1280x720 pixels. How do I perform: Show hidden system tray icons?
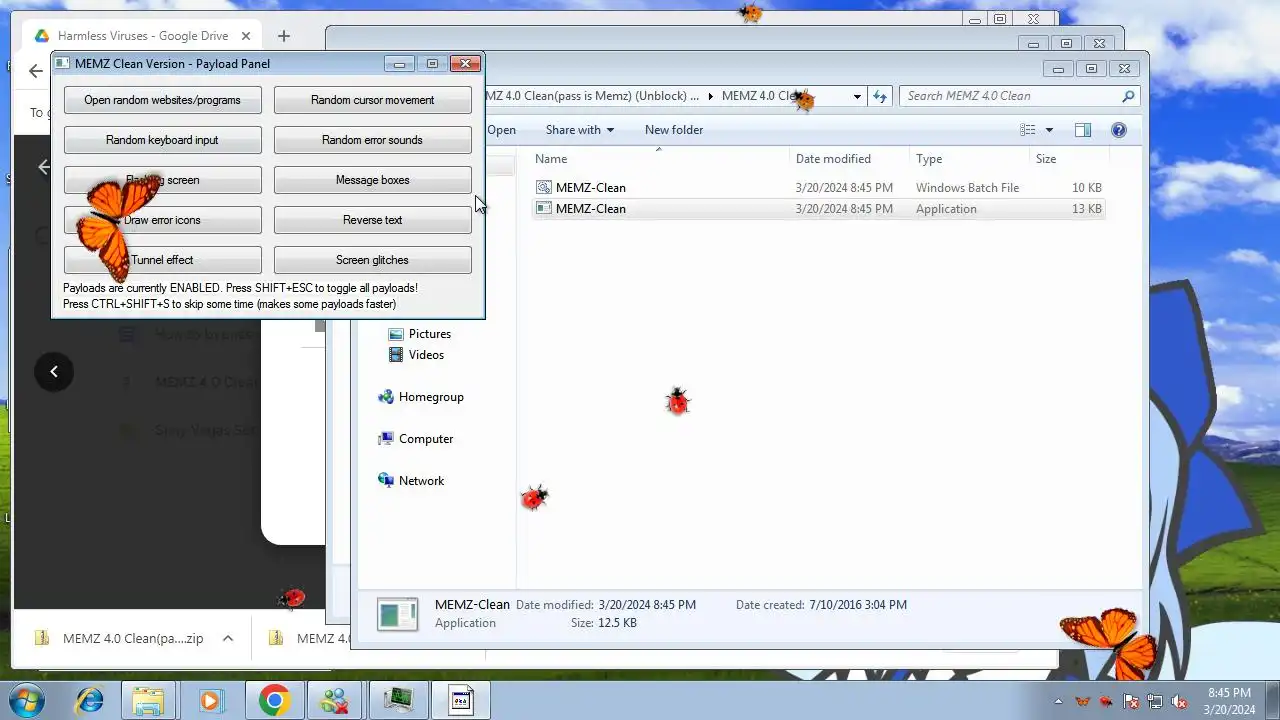click(x=1059, y=701)
